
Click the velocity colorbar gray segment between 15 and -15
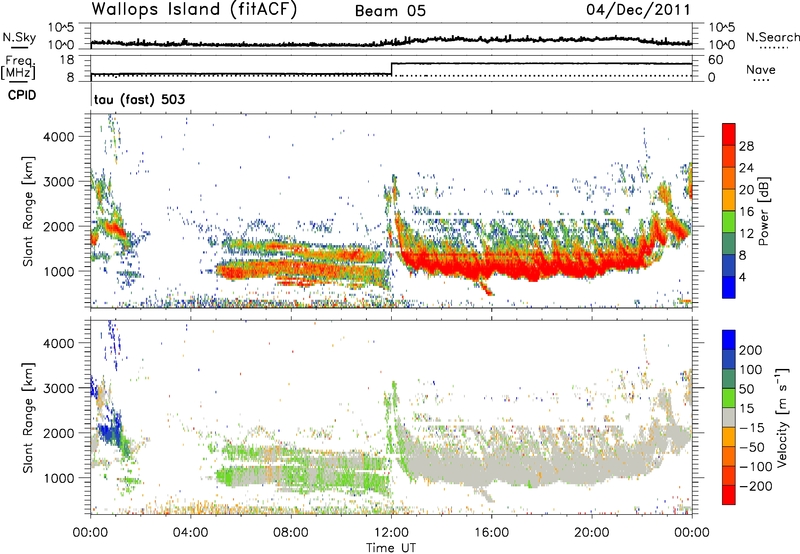click(x=729, y=418)
